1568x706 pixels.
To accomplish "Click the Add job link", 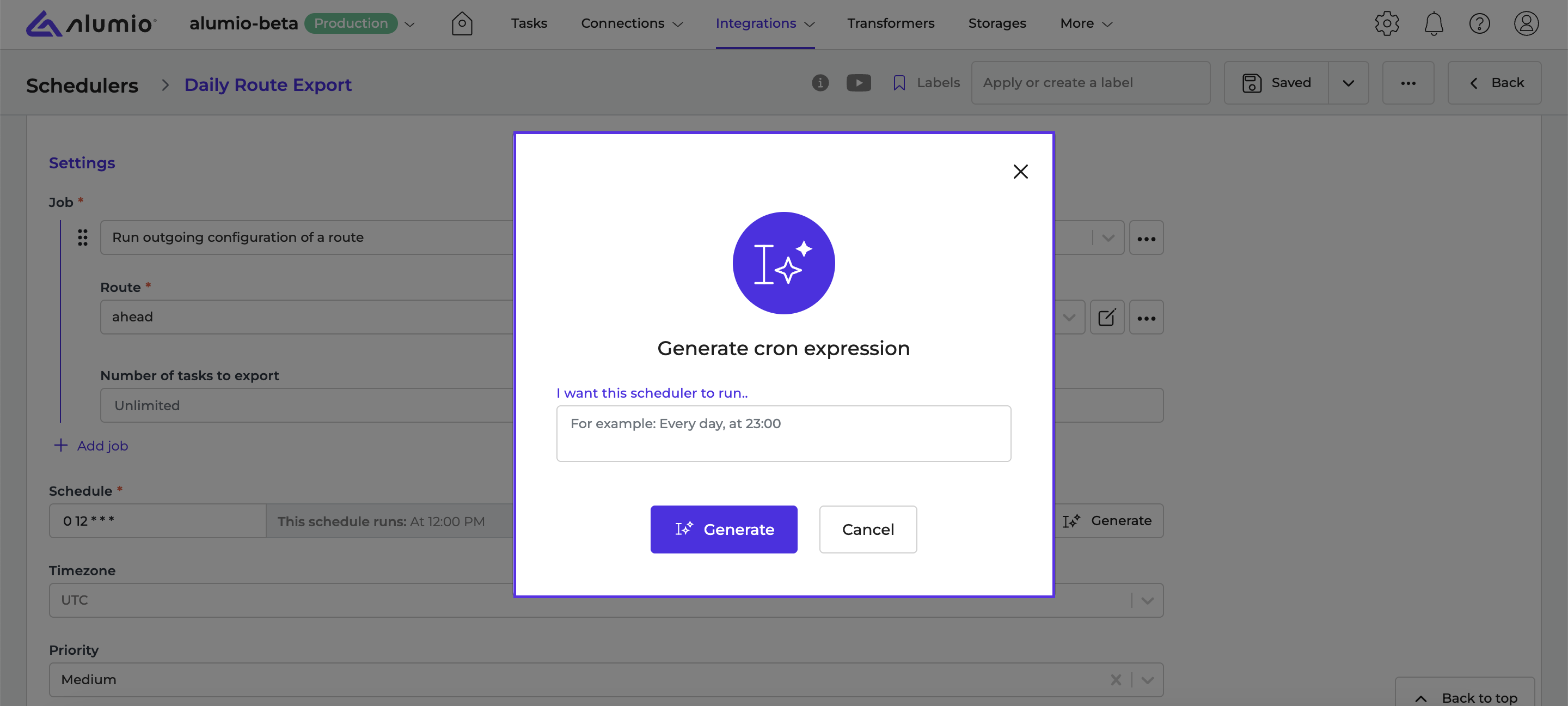I will [x=91, y=445].
